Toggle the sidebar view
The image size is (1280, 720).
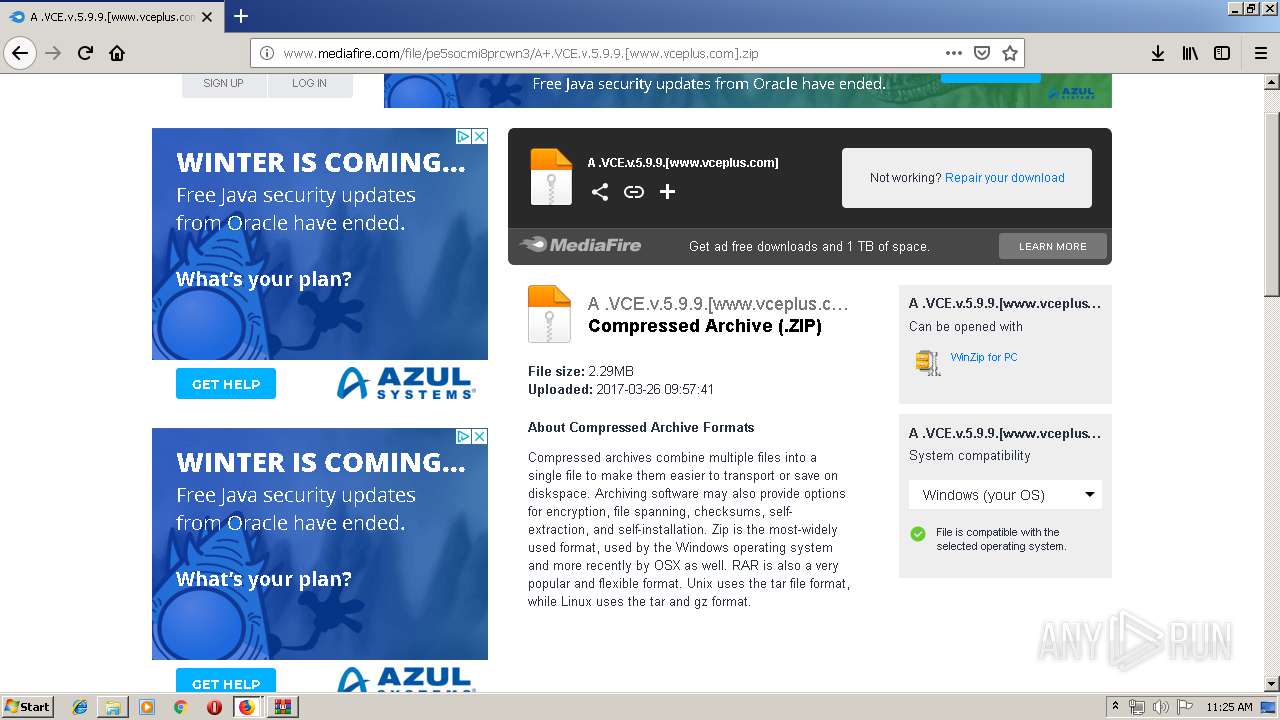pyautogui.click(x=1222, y=53)
